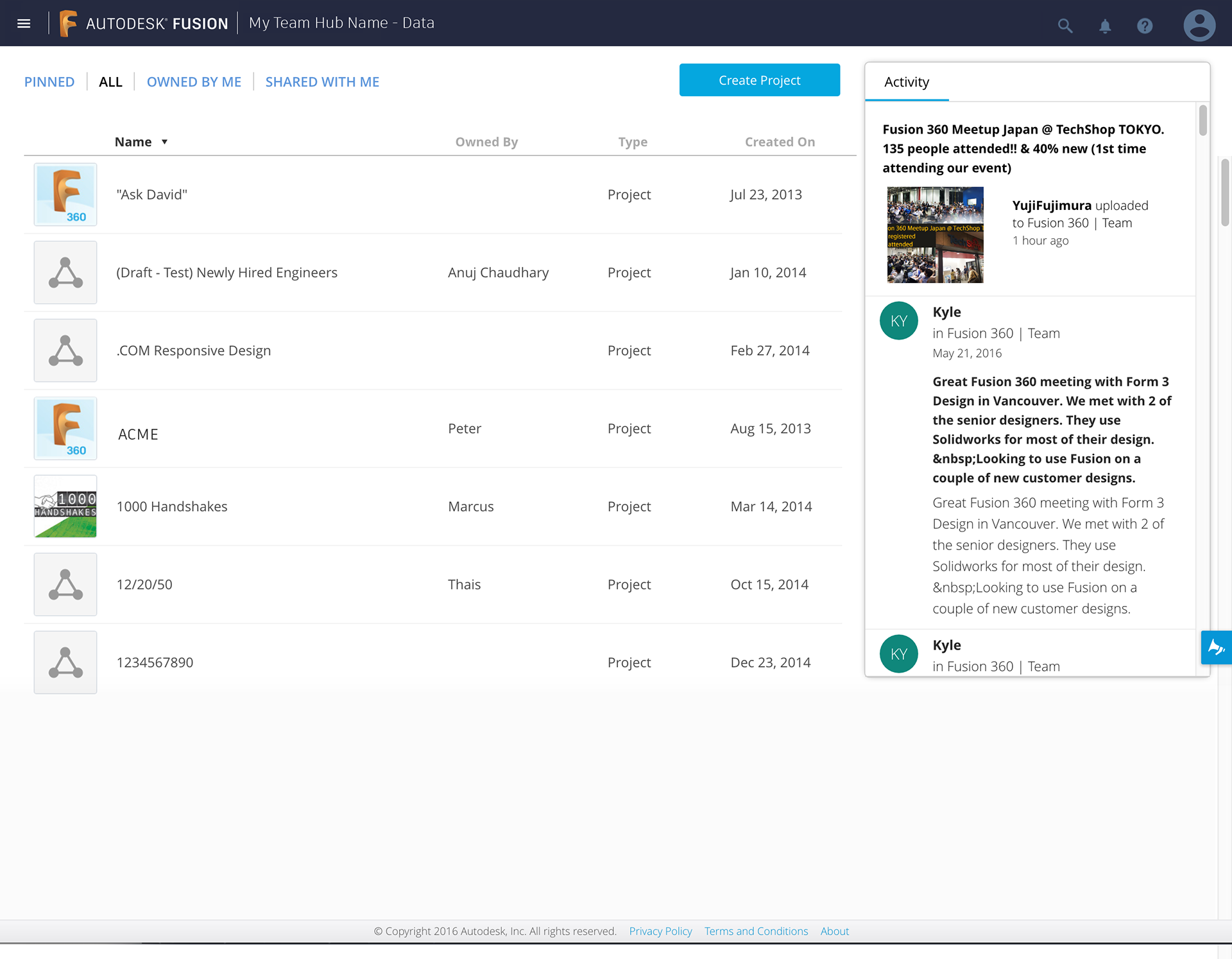Click the Activity panel scrollbar thumb
This screenshot has width=1232, height=959.
pos(1202,120)
